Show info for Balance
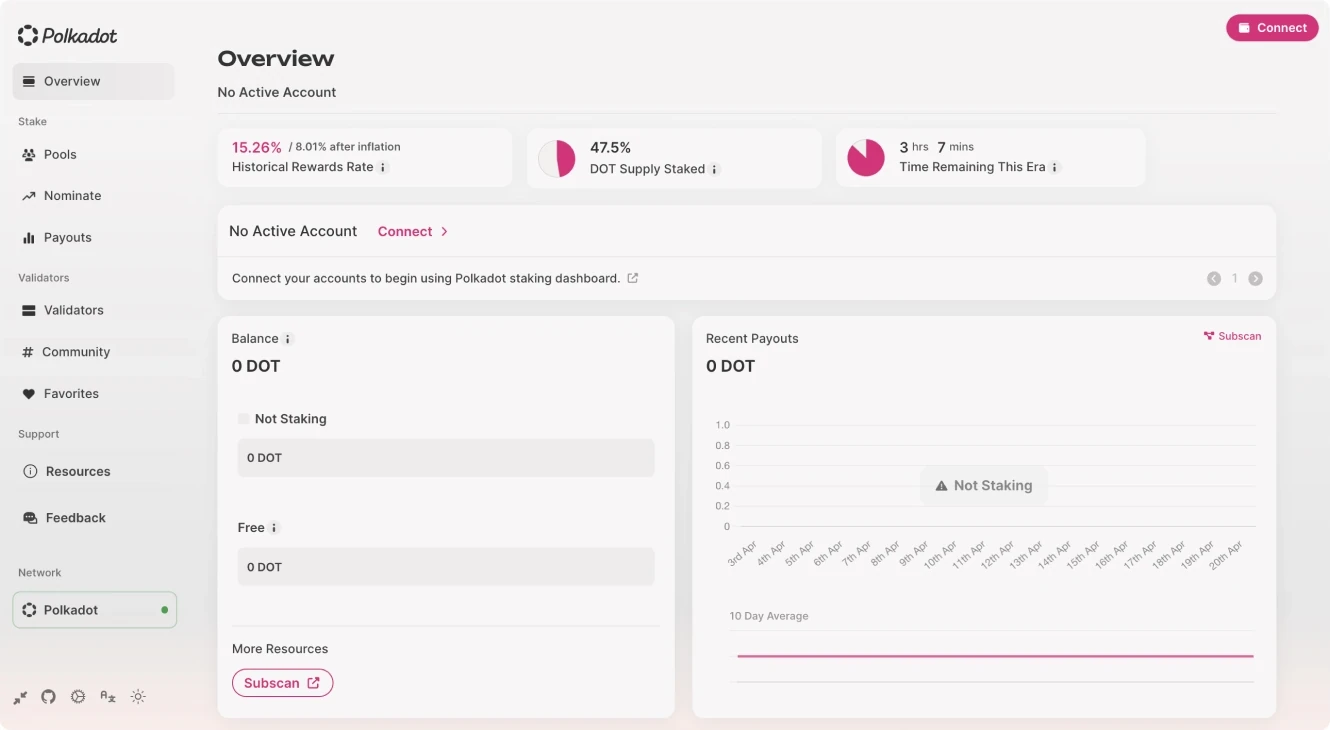Screen dimensions: 1330x730 pyautogui.click(x=288, y=339)
